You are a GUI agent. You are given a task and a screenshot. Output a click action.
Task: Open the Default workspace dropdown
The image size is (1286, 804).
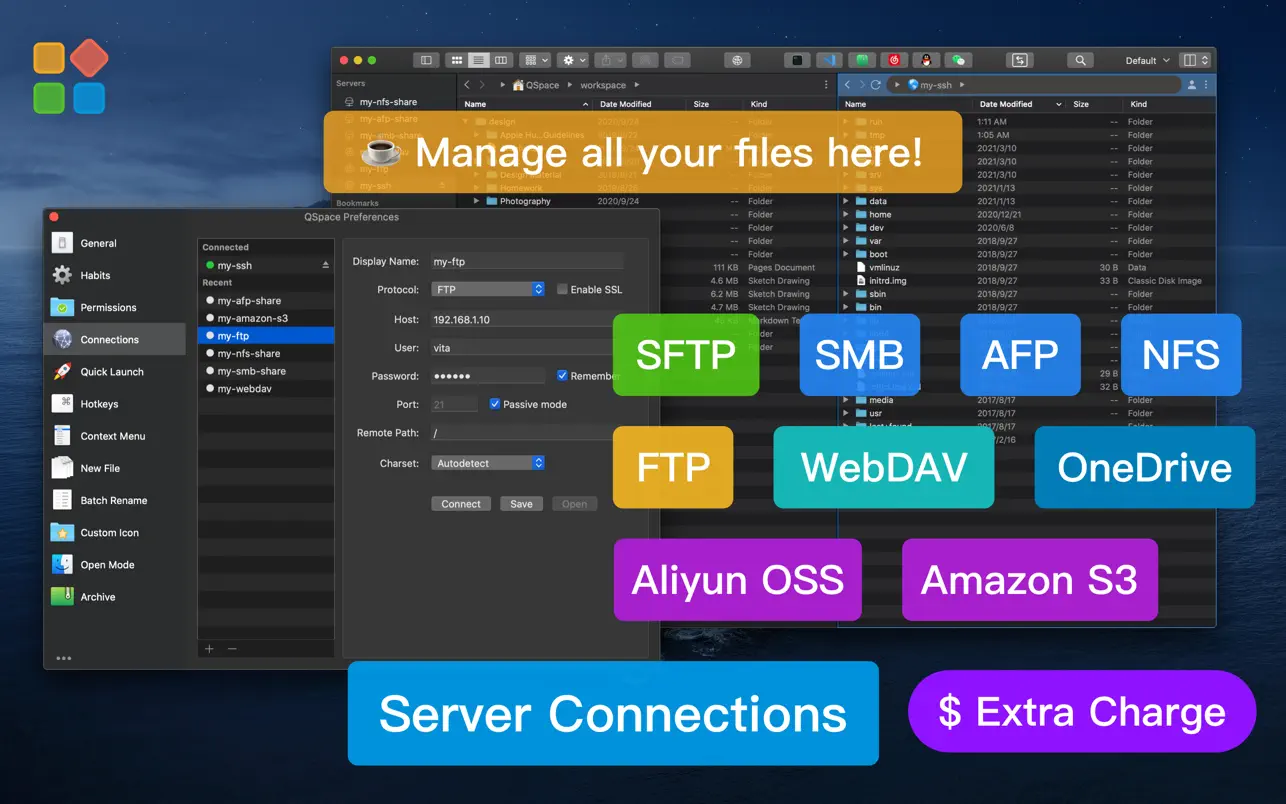[1147, 61]
